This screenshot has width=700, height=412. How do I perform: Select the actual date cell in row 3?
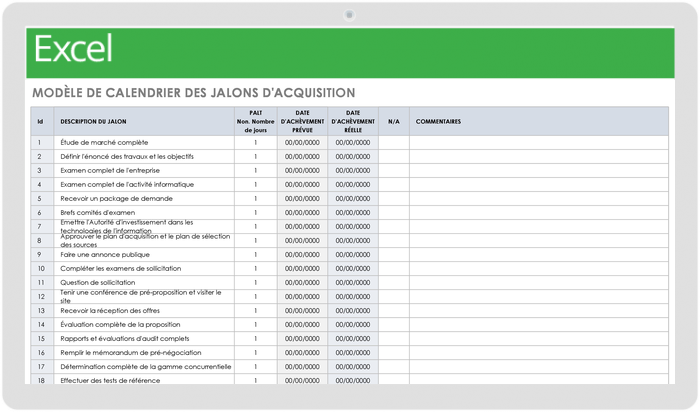[353, 171]
